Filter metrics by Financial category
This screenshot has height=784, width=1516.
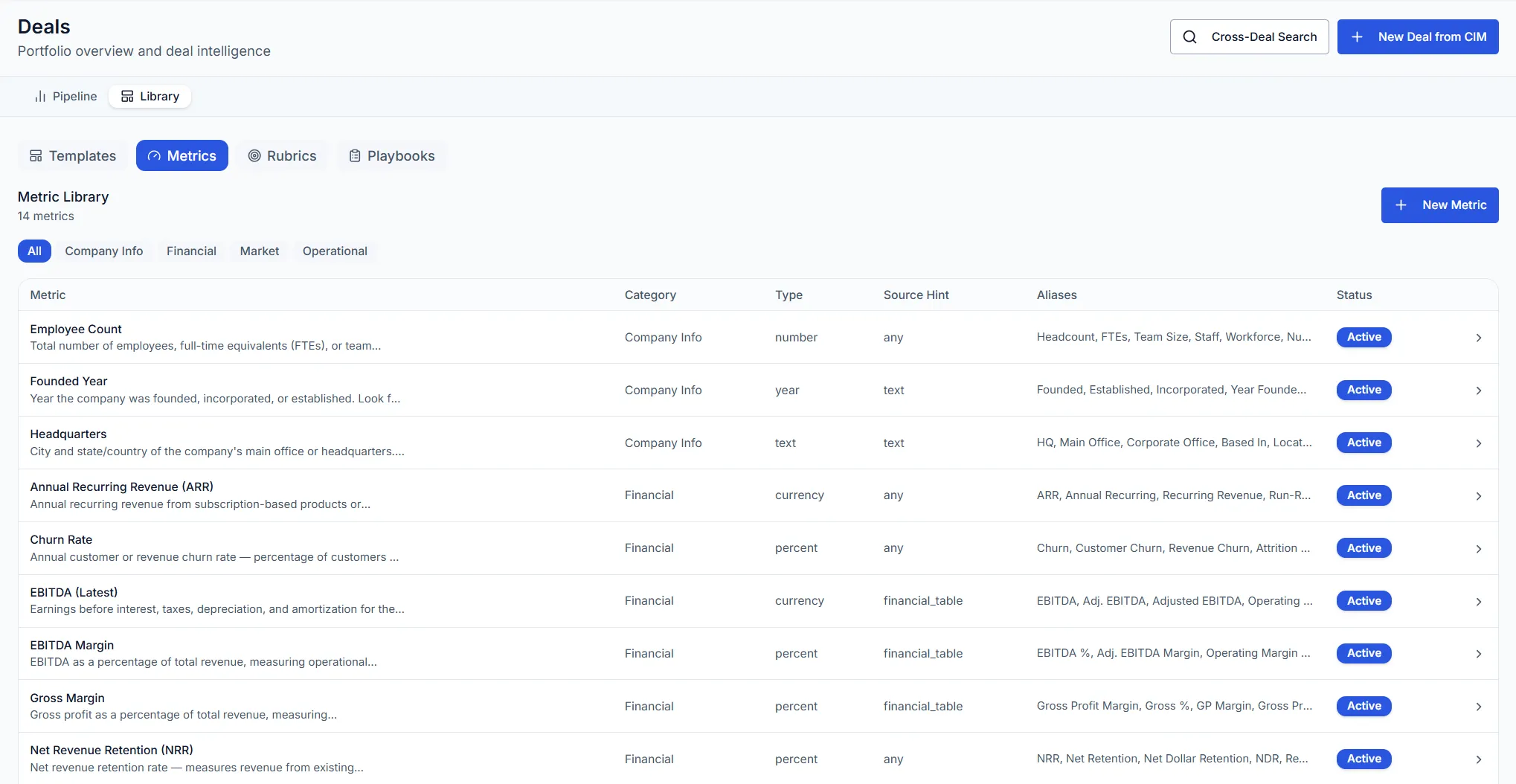coord(191,251)
